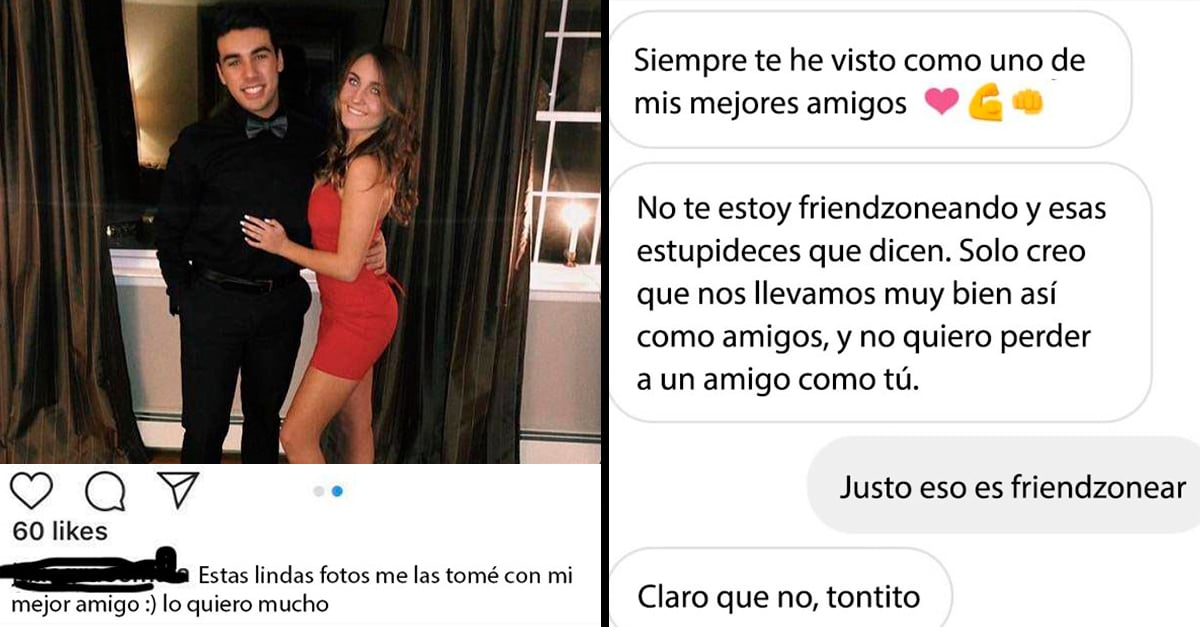Viewport: 1200px width, 627px height.
Task: Tap the flexed bicep emoji
Action: 984,101
